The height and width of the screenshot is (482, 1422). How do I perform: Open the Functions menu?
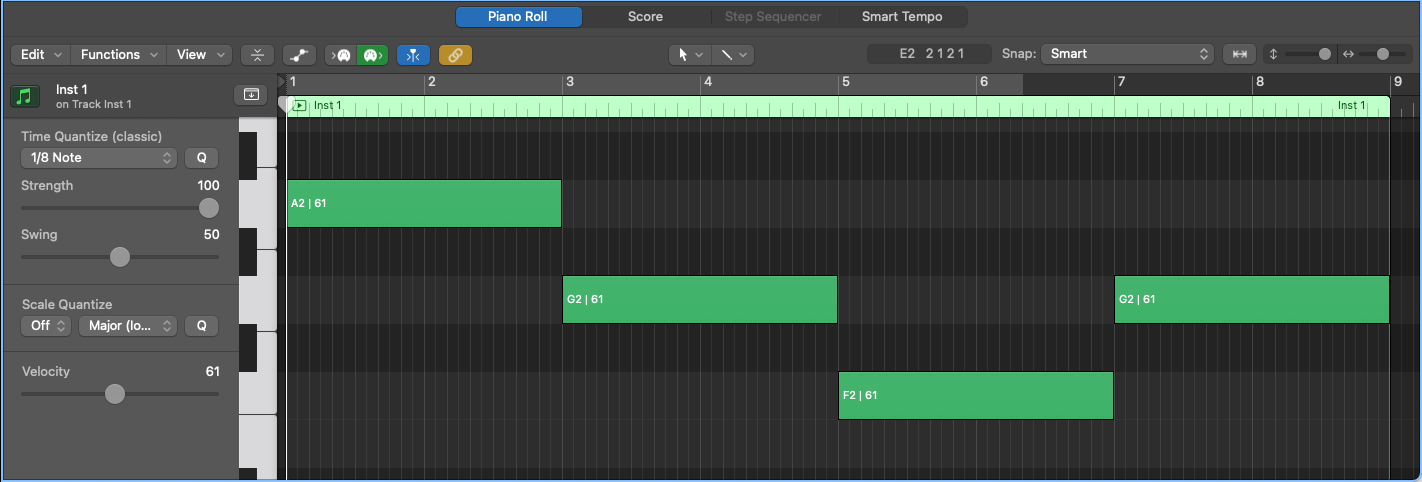pyautogui.click(x=117, y=55)
